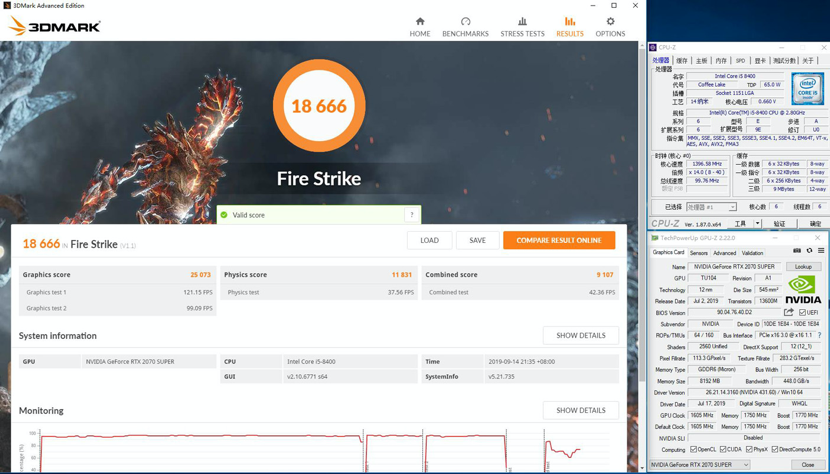The width and height of the screenshot is (830, 474).
Task: Select the 处理器 processor tab in CPU-Z
Action: pyautogui.click(x=661, y=60)
